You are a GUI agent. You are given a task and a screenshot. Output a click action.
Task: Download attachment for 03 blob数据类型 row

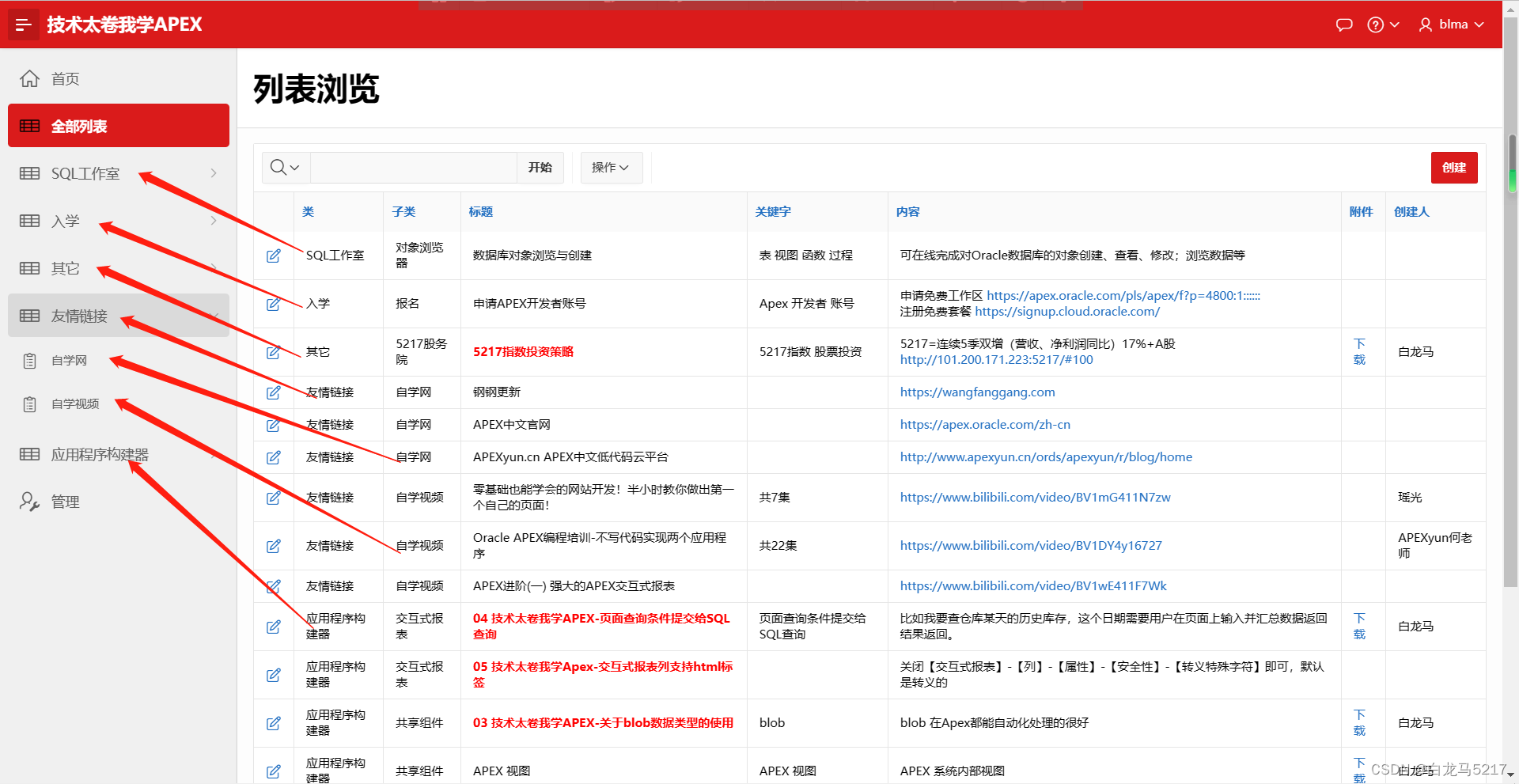[1359, 723]
